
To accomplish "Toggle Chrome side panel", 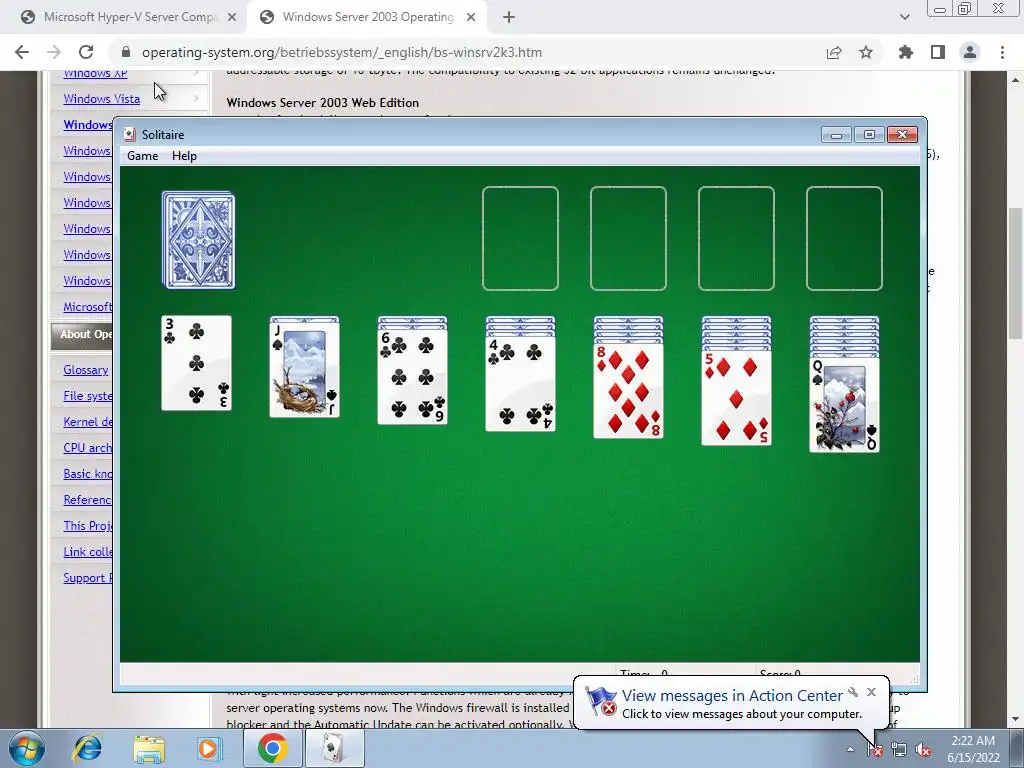I will [x=938, y=52].
